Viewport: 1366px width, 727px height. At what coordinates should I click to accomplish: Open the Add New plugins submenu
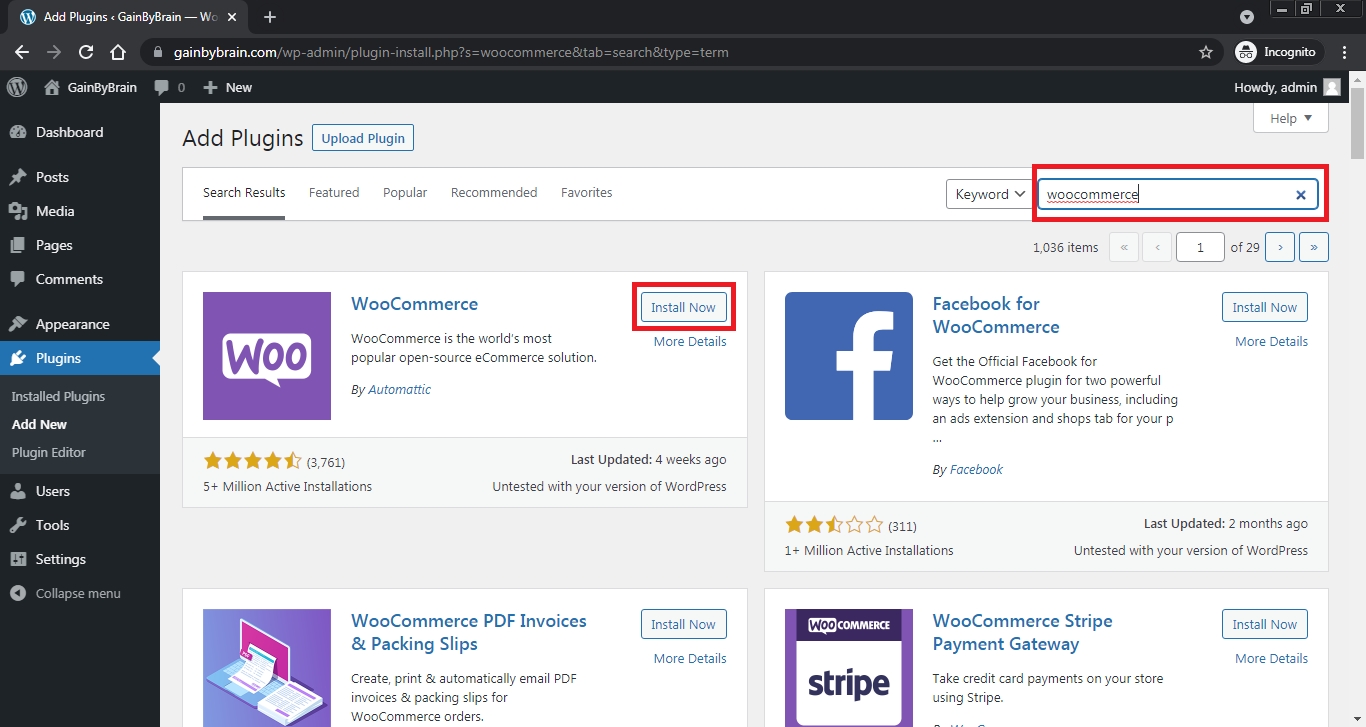[x=39, y=424]
